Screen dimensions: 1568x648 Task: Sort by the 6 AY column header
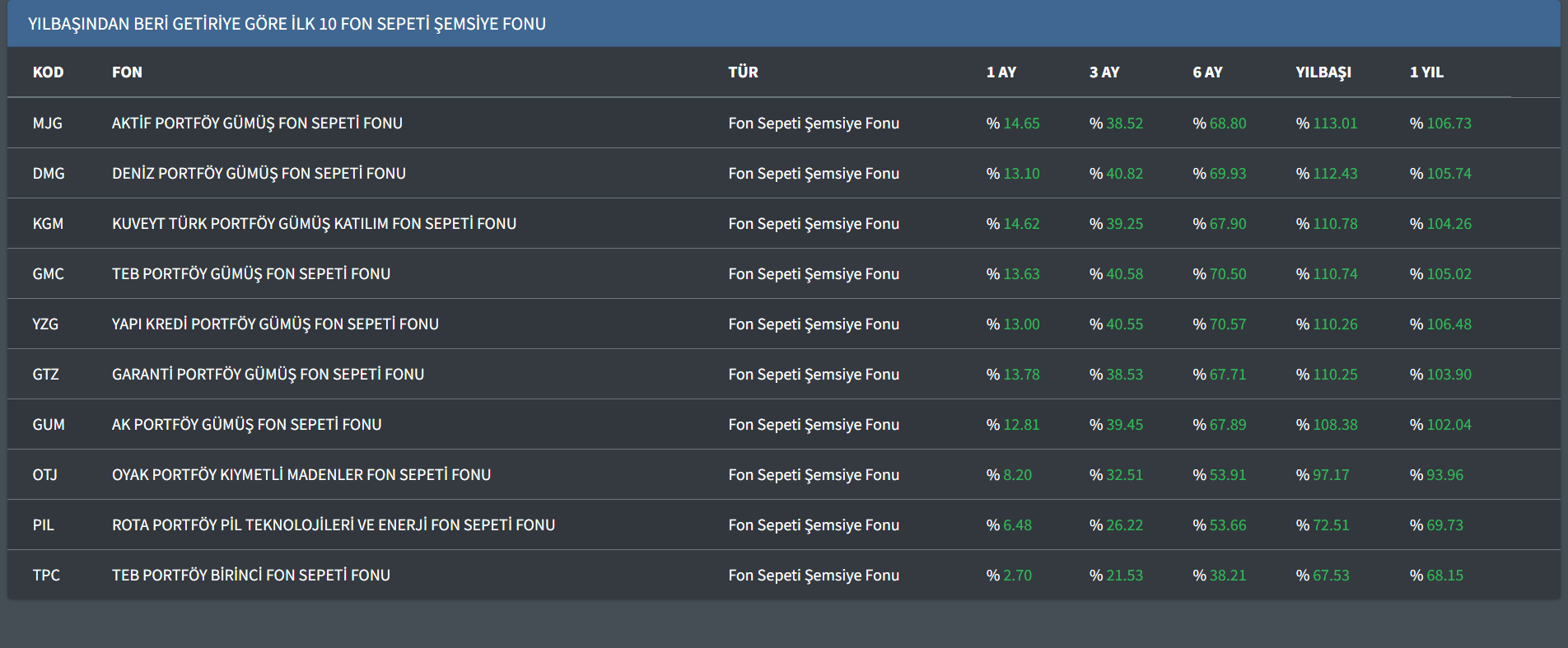pyautogui.click(x=1206, y=72)
